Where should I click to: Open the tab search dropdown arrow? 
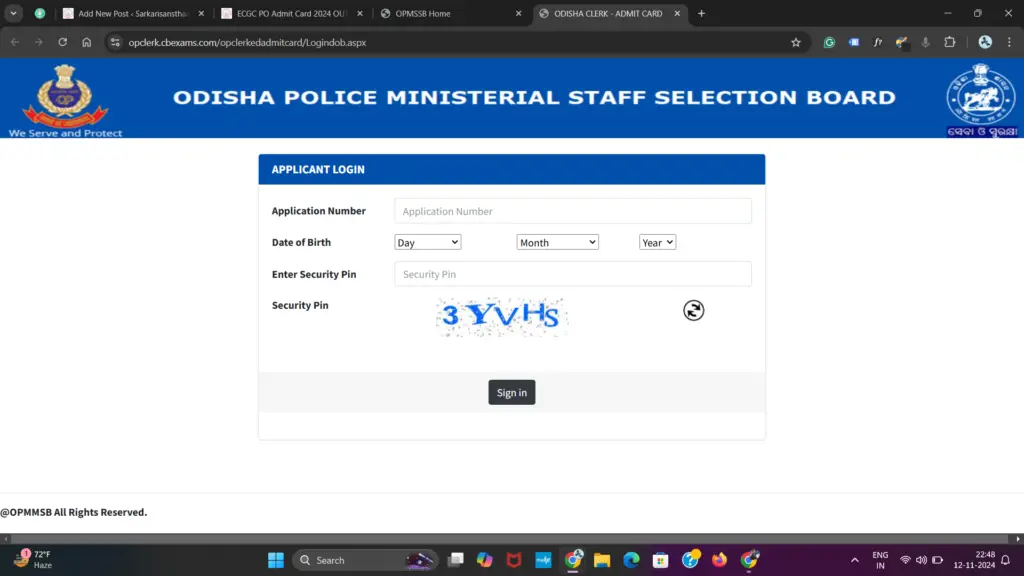click(x=13, y=13)
